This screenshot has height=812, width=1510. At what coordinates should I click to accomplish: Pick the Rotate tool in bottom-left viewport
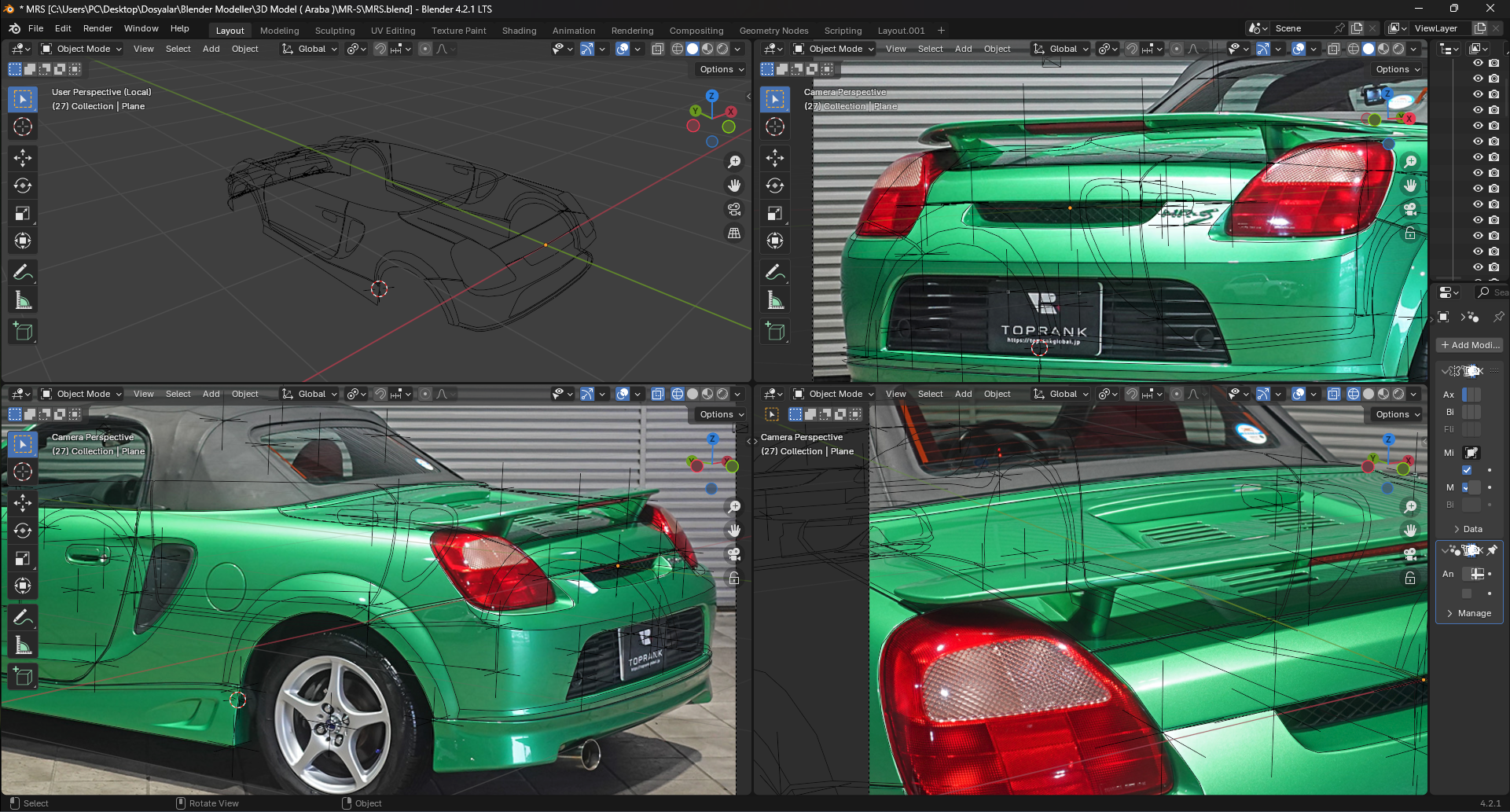point(23,531)
